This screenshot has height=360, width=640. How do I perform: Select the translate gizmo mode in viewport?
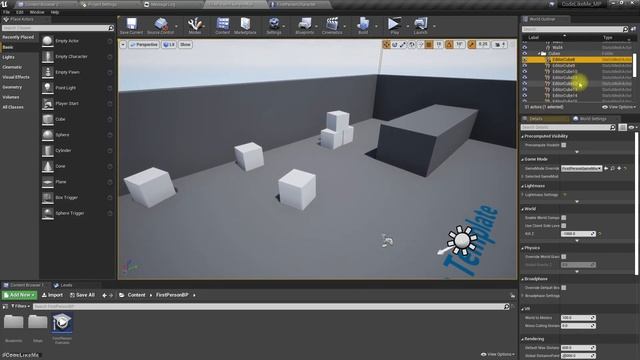coord(386,44)
